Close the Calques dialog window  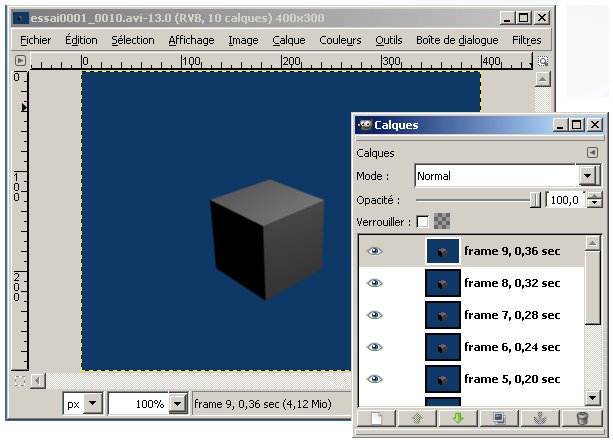[x=595, y=125]
